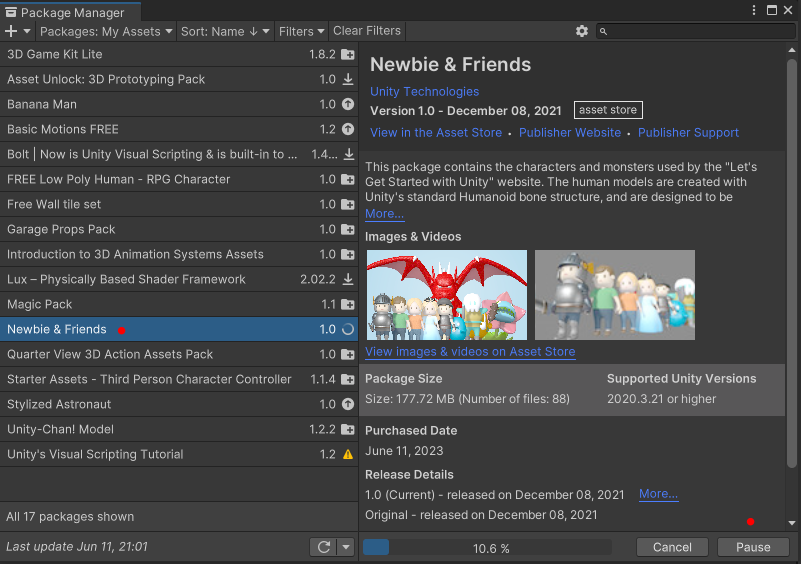Click the loading spinner on the Newbie & Friends row
The image size is (801, 564).
348,330
